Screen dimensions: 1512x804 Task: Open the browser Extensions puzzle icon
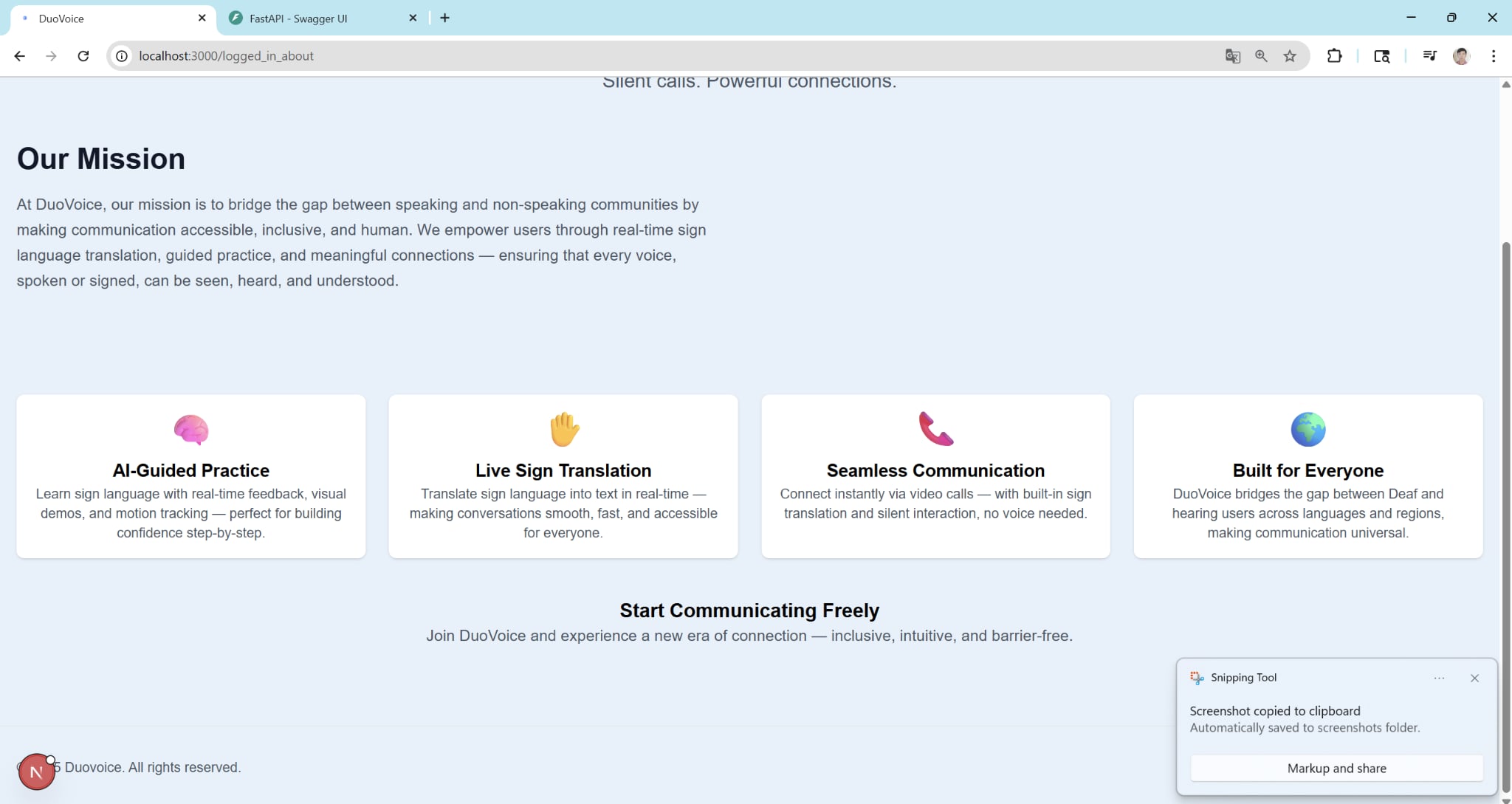(1334, 56)
